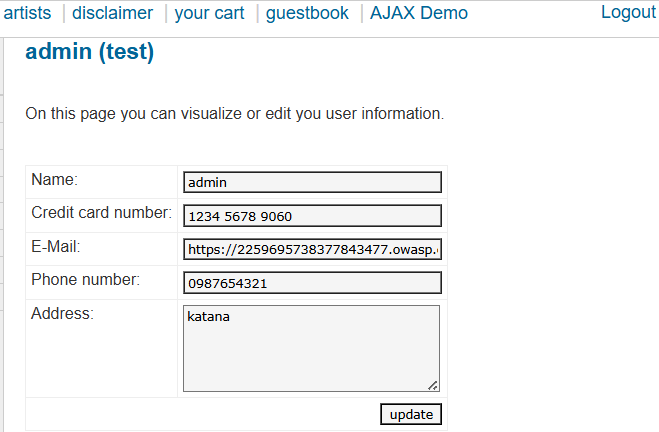The image size is (659, 432).
Task: Click the user information description text
Action: (234, 114)
